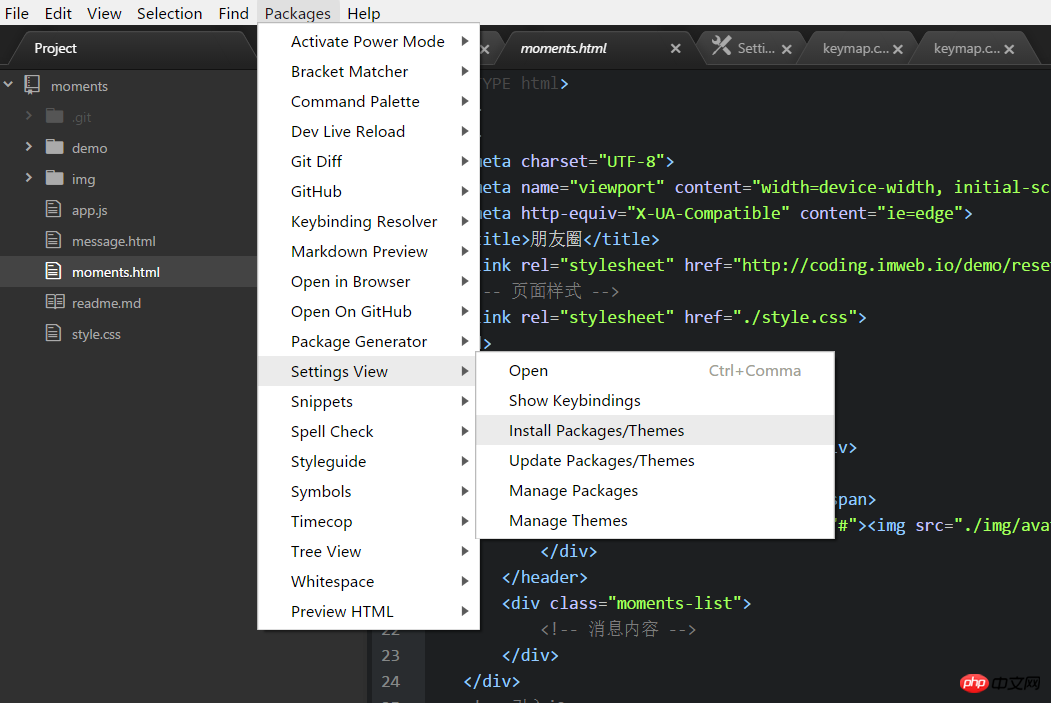Open the Bracket Matcher submenu arrow
Screen dimensions: 1051x703
tap(465, 71)
